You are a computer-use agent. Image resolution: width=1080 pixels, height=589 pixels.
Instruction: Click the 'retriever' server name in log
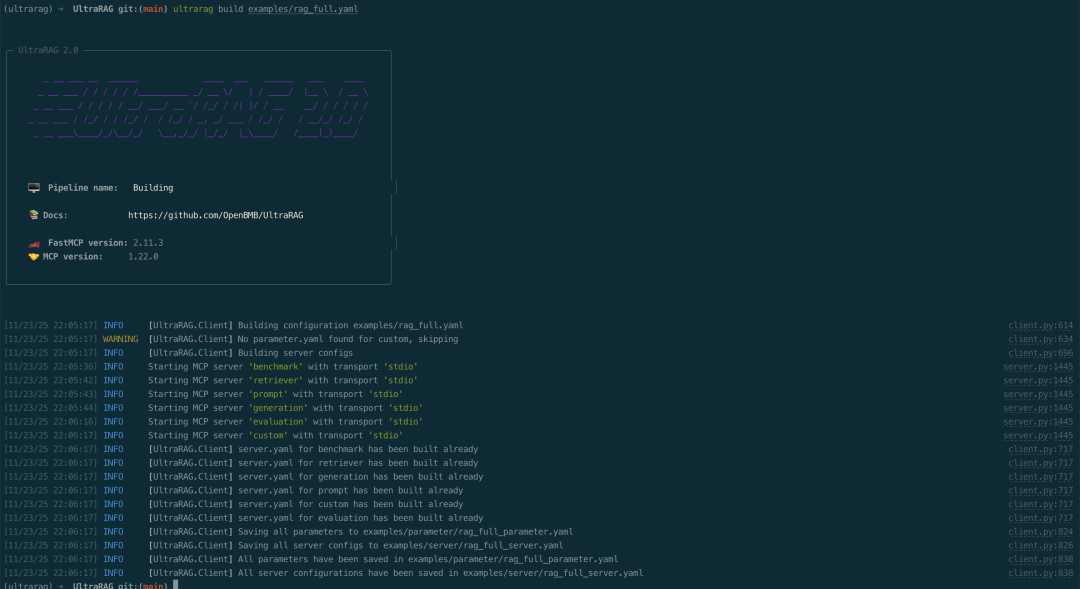[x=276, y=380]
